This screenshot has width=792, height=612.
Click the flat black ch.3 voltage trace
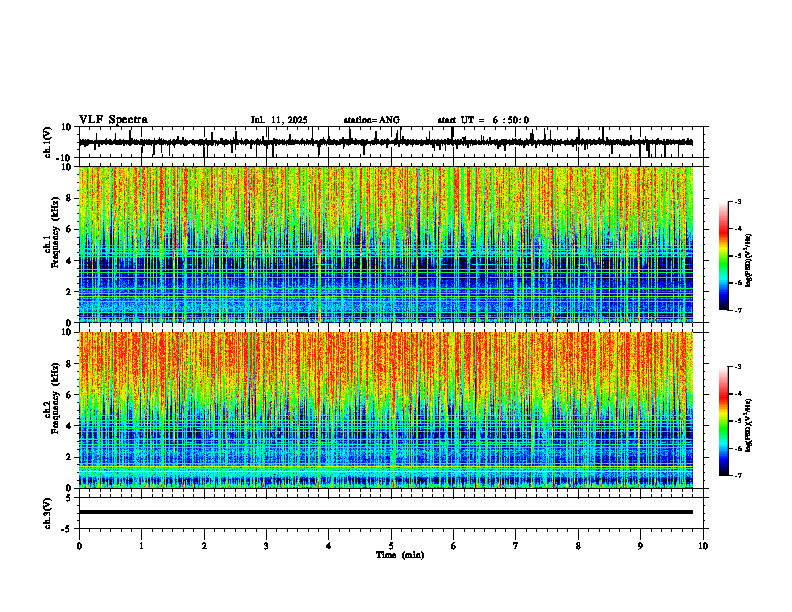click(385, 512)
